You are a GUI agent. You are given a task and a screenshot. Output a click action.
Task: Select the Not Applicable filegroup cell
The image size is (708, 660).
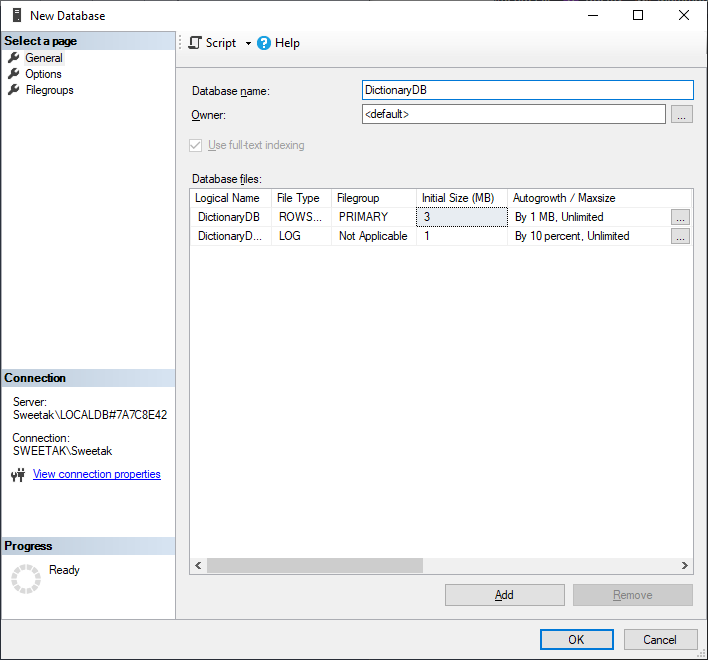(x=373, y=236)
